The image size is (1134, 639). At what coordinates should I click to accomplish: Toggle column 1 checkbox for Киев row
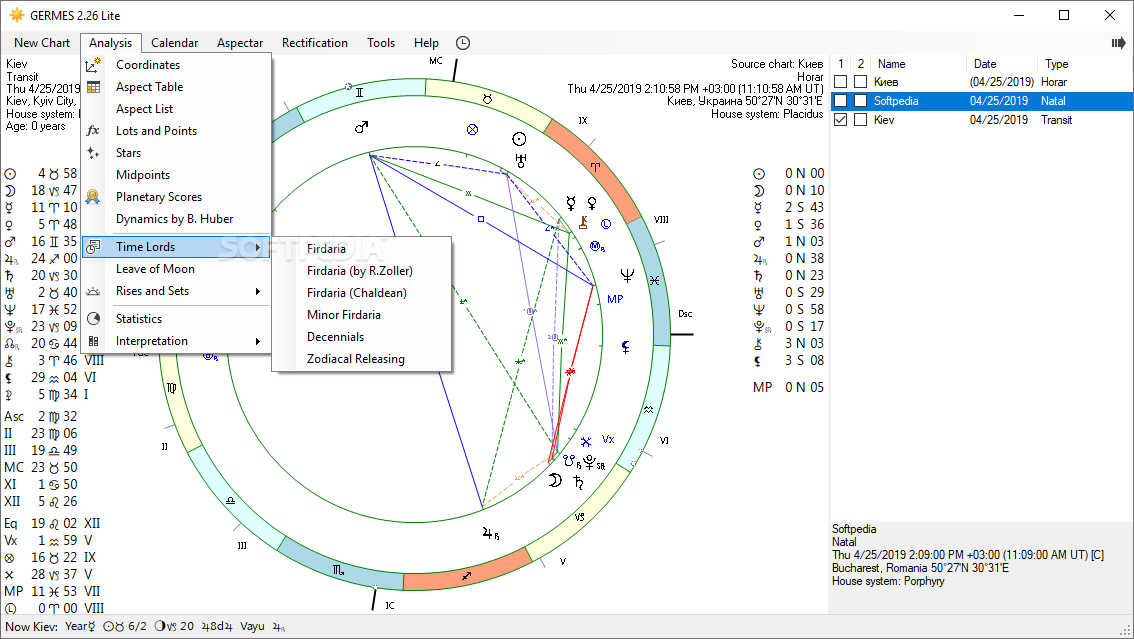[x=840, y=82]
